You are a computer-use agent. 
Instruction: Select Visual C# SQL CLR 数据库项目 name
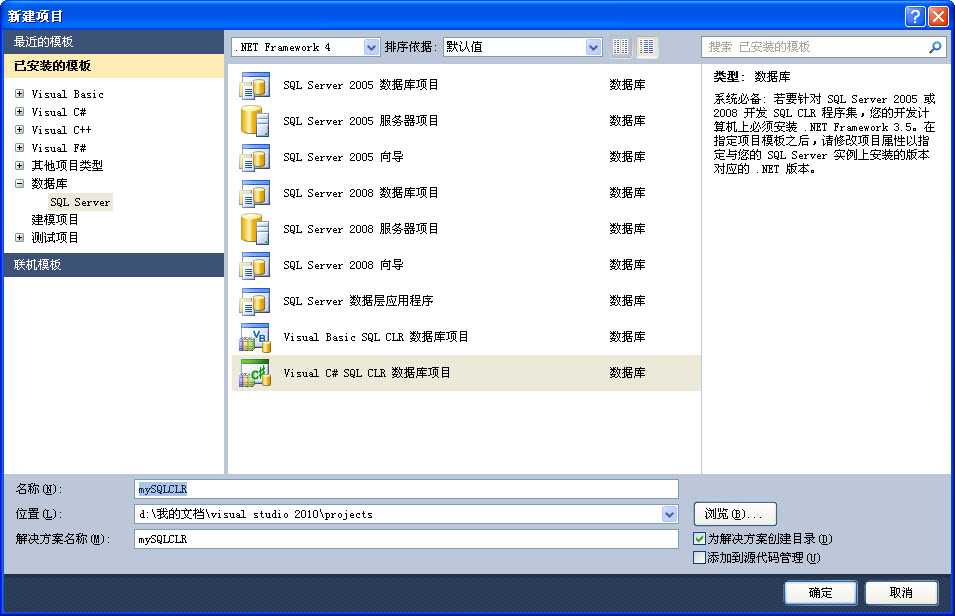pyautogui.click(x=367, y=373)
